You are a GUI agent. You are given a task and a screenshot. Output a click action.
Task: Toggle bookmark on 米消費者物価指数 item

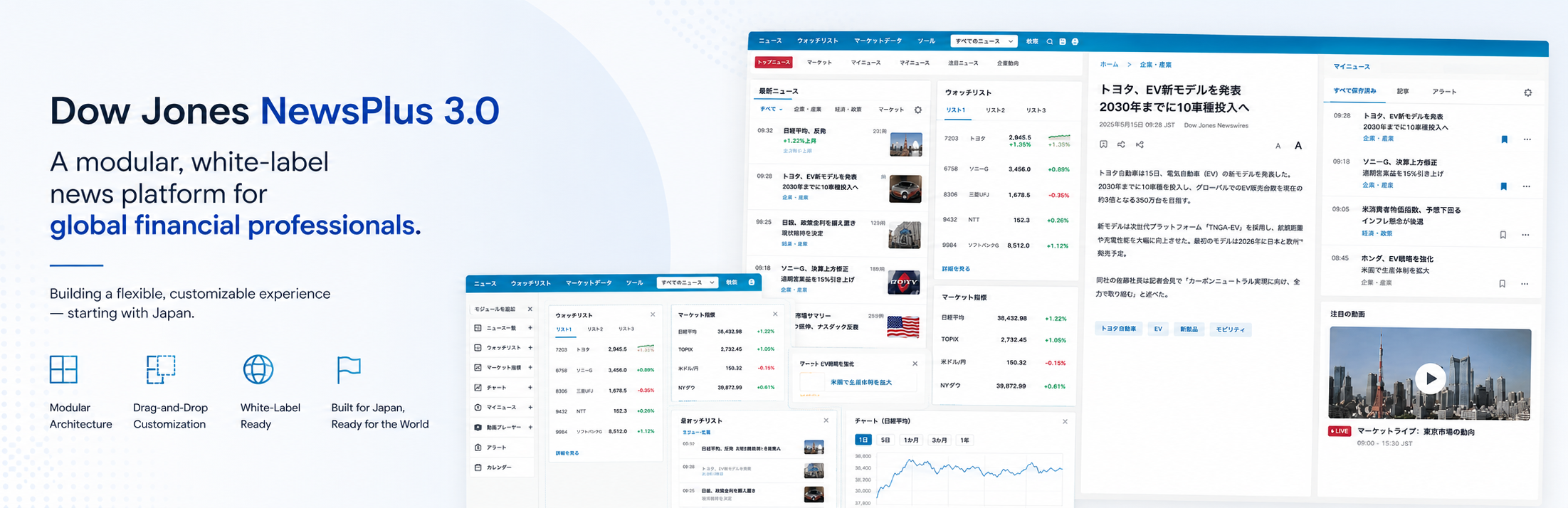1503,235
